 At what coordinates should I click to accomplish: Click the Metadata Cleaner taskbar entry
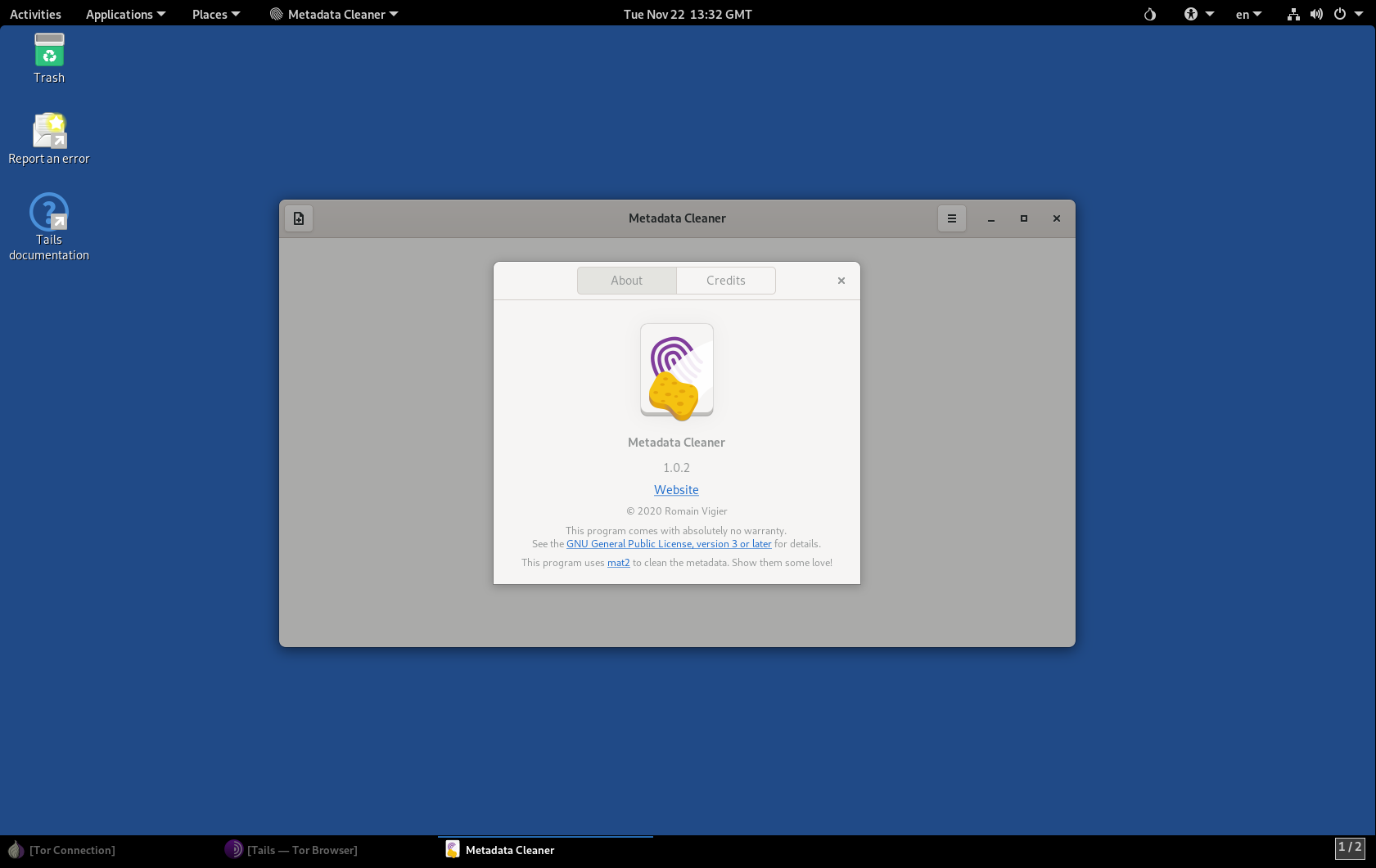(545, 850)
